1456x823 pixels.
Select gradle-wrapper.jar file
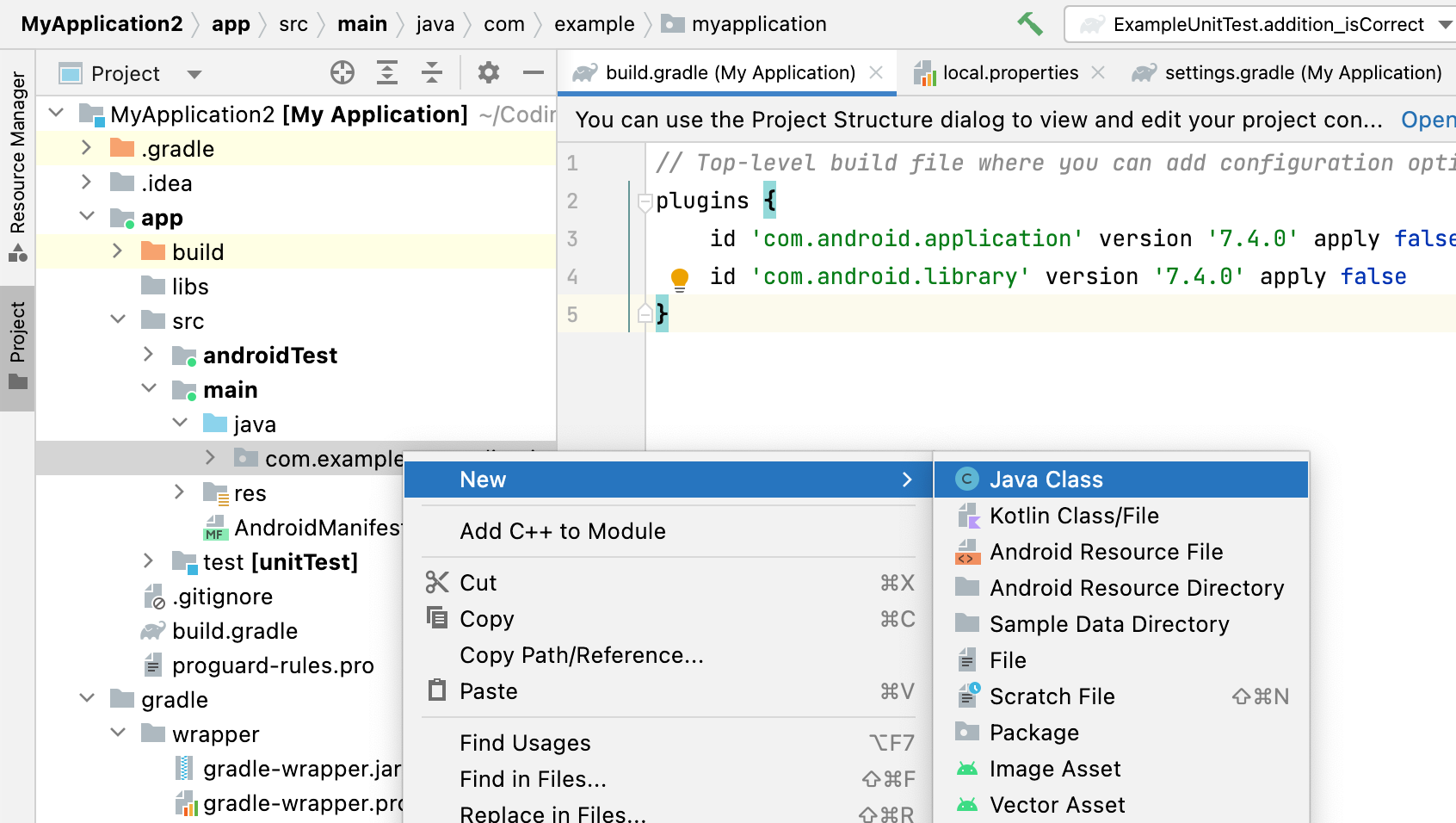[287, 768]
